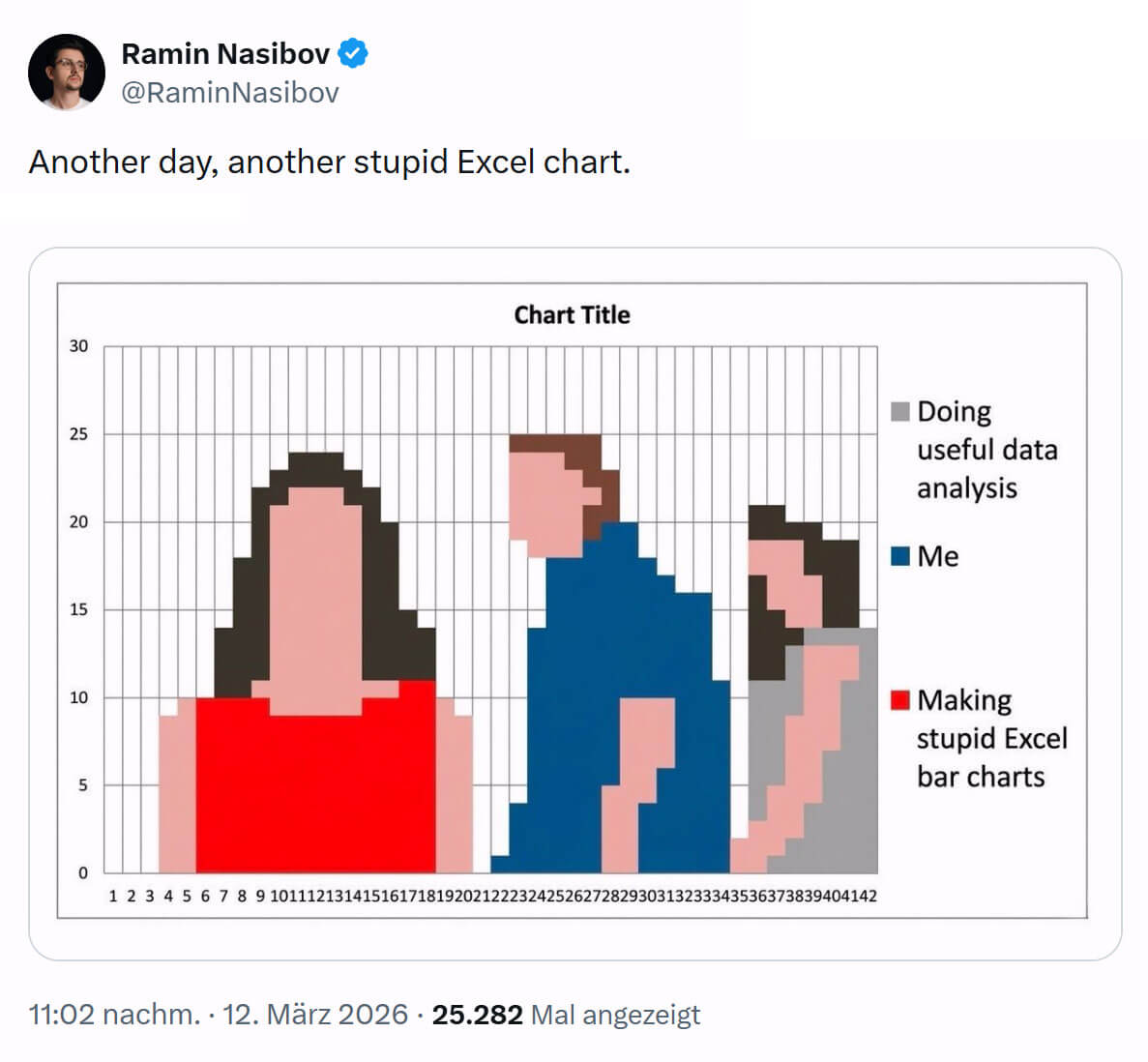Image resolution: width=1148 pixels, height=1062 pixels.
Task: Click the gray legend color swatch
Action: (x=900, y=412)
